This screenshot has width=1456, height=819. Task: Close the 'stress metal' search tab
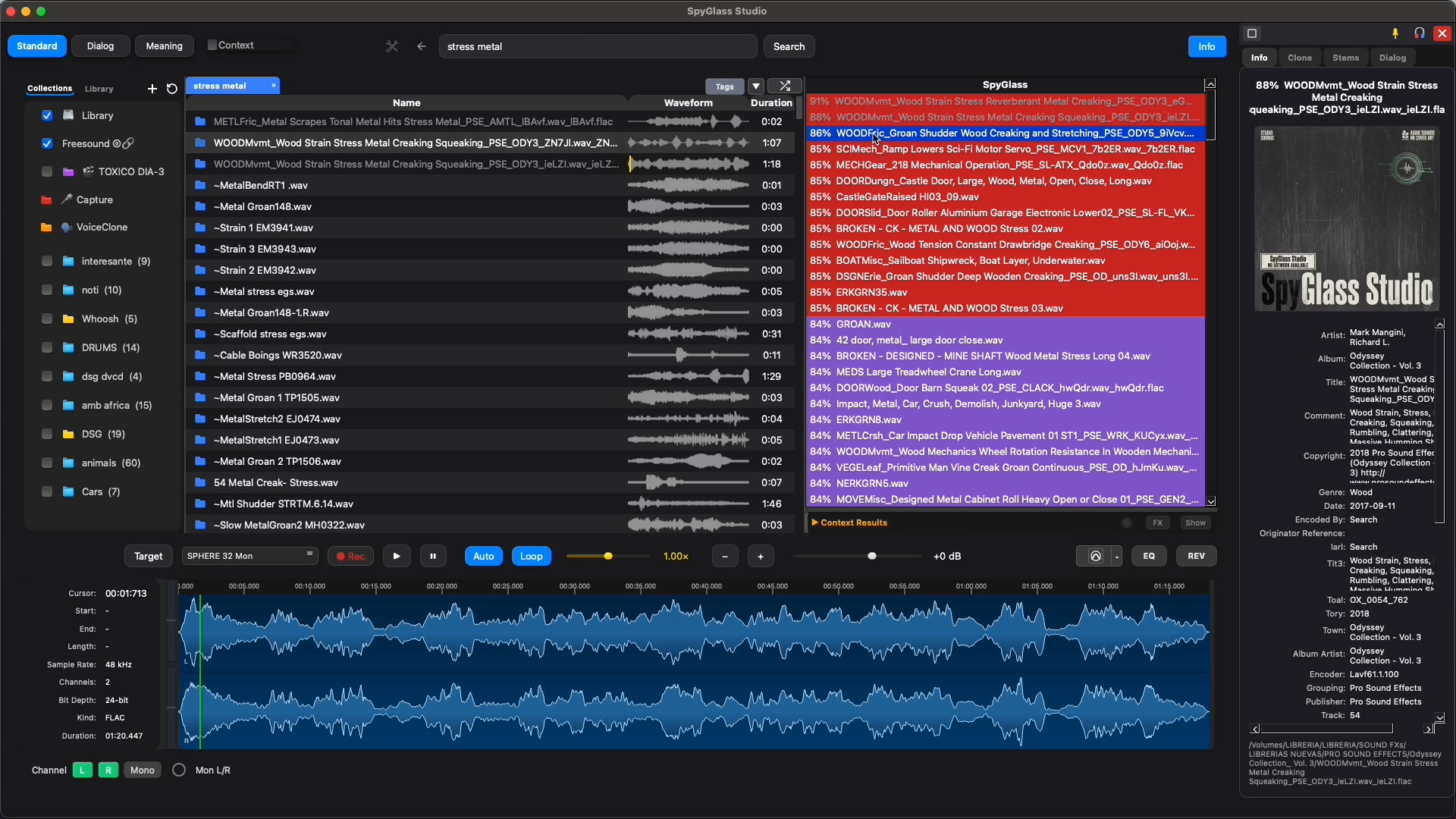[274, 86]
